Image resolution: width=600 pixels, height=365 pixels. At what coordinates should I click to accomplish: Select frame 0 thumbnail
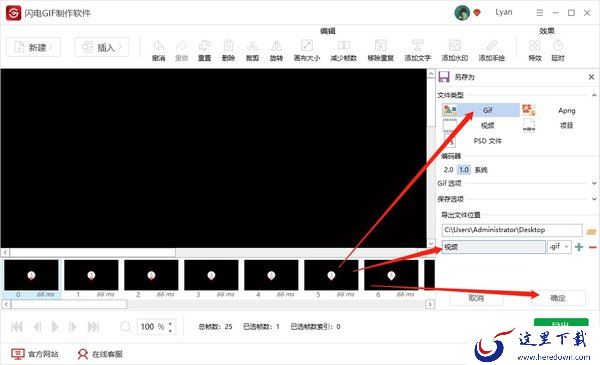31,275
